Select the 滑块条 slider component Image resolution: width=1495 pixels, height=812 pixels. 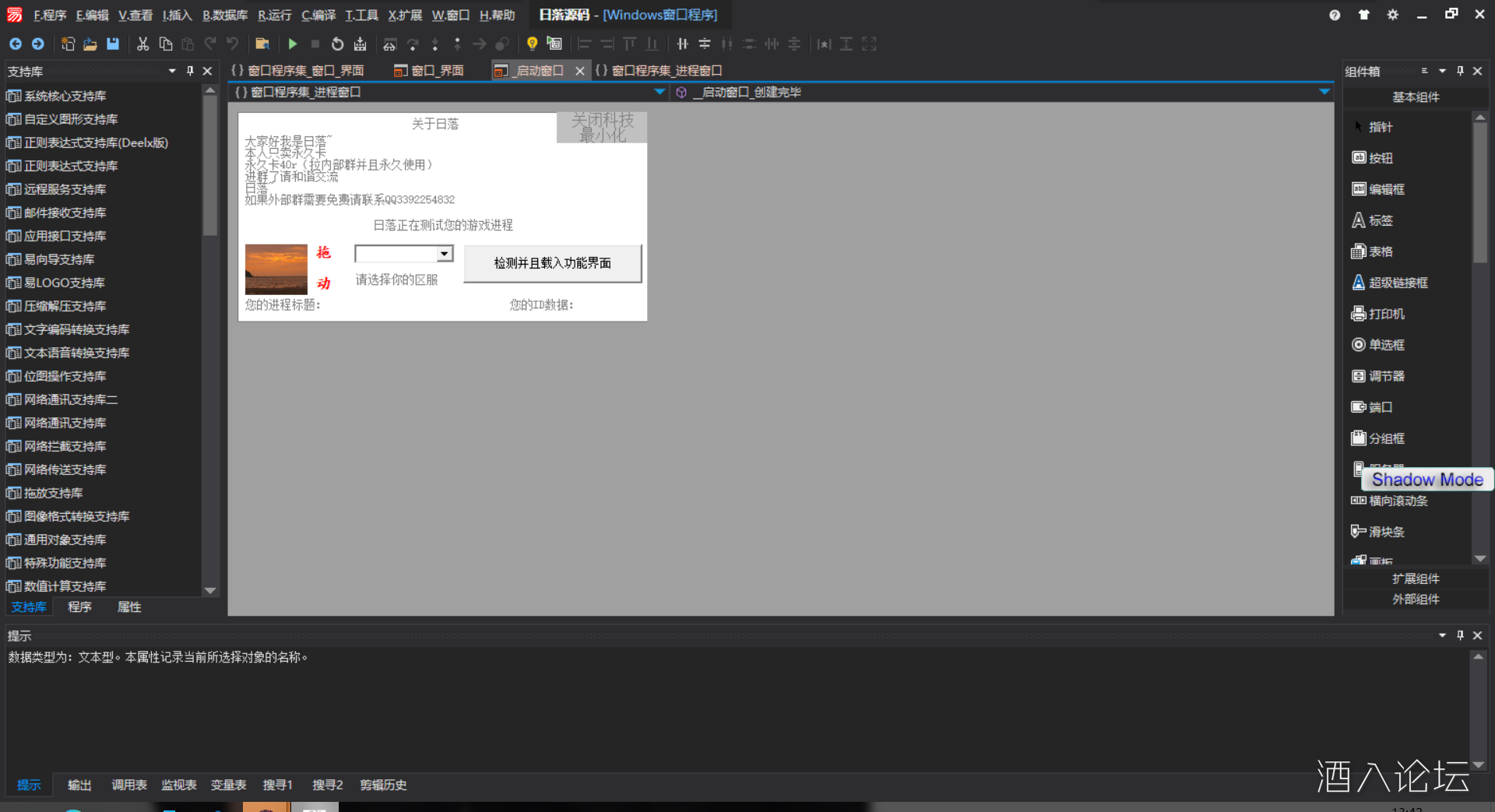click(1378, 532)
